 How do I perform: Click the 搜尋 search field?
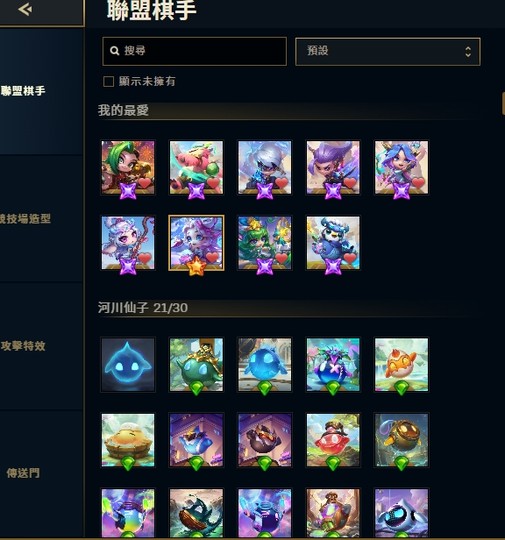(x=194, y=51)
